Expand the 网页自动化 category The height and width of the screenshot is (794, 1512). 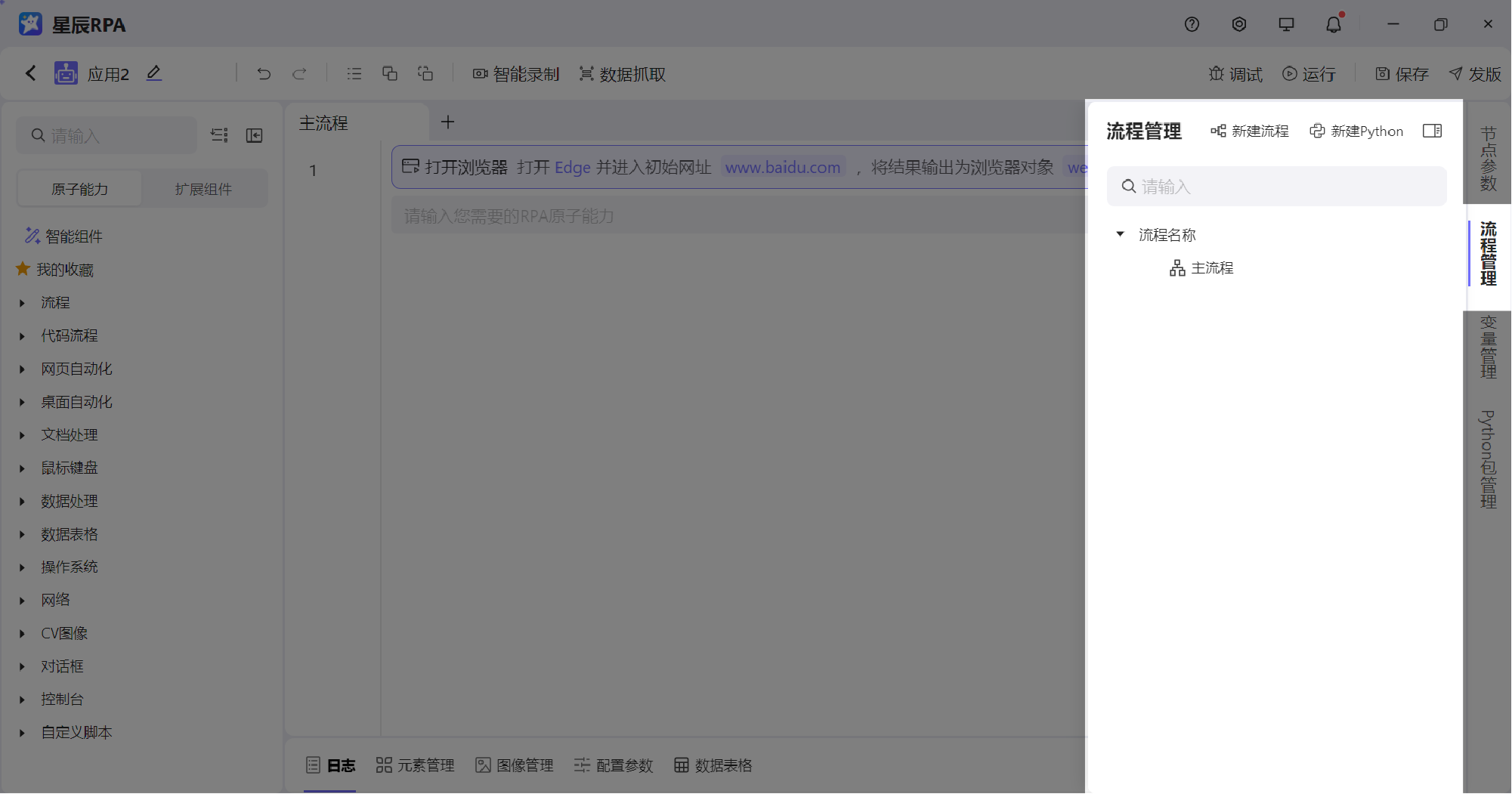21,369
